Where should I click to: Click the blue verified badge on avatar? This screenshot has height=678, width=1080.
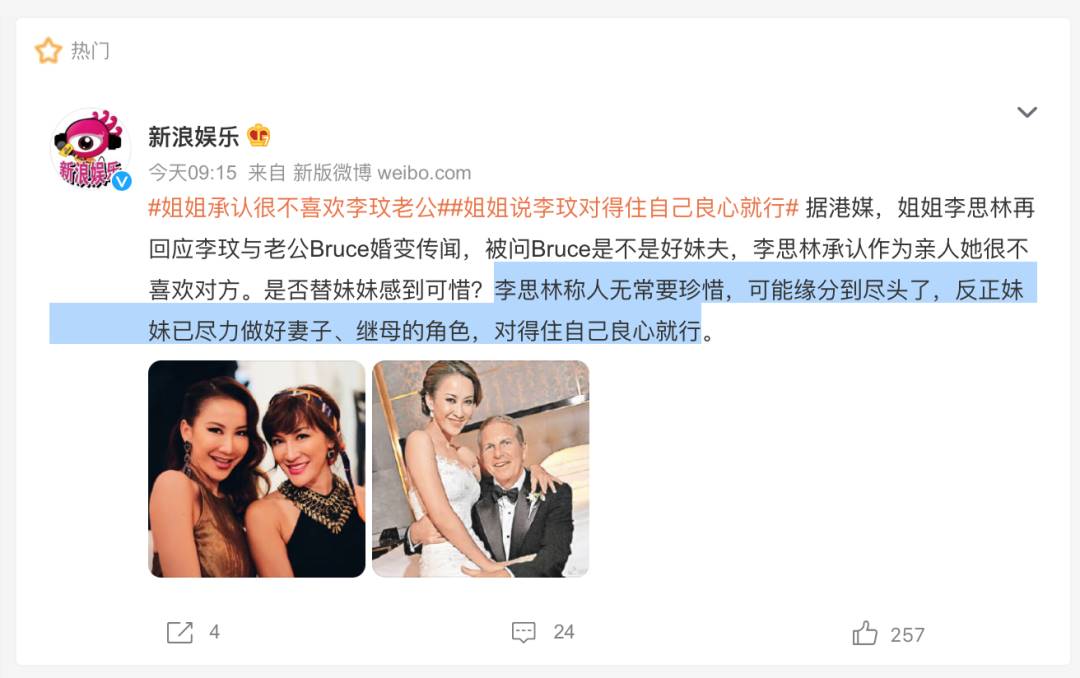click(122, 181)
